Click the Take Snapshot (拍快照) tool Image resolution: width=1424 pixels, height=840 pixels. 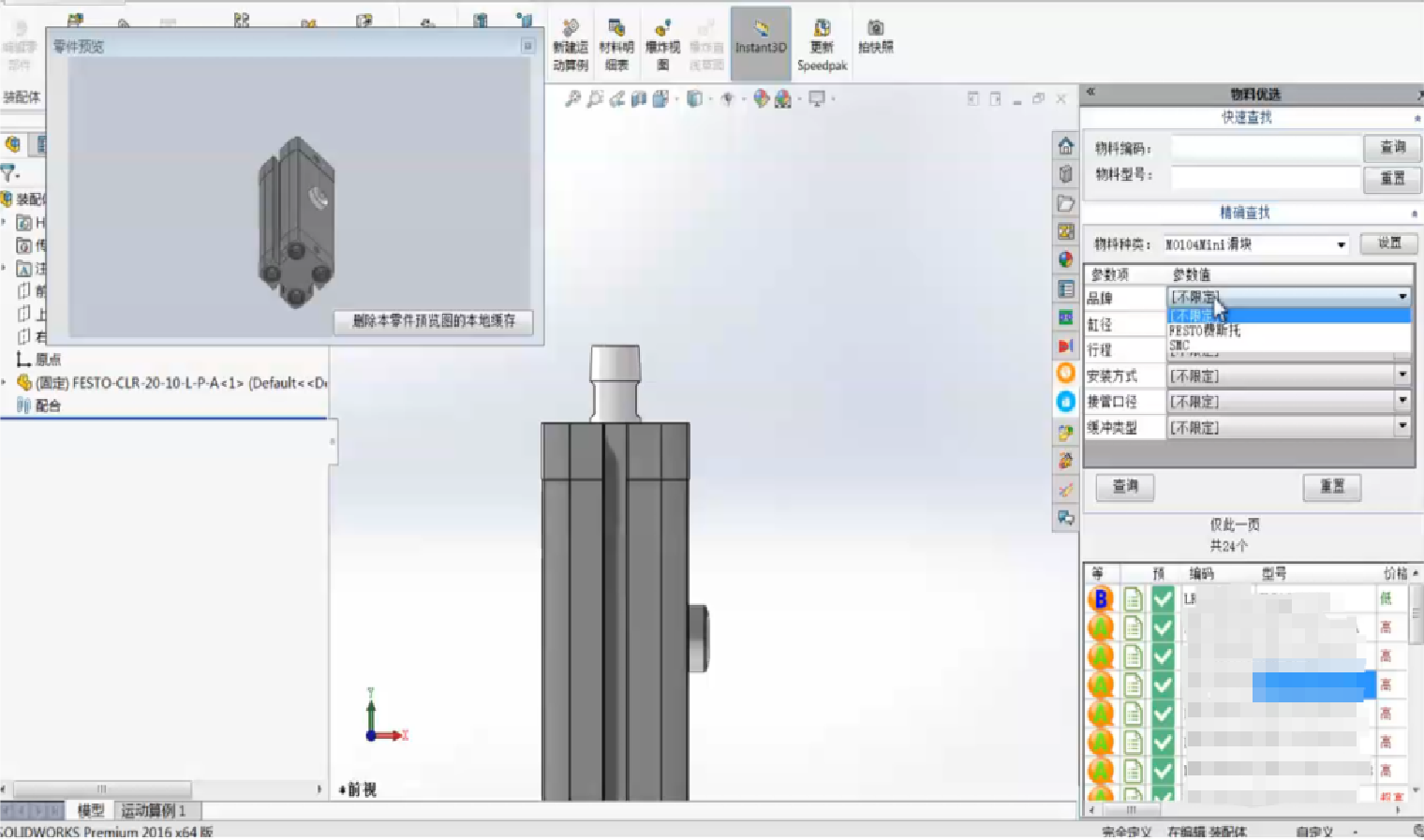click(x=875, y=37)
